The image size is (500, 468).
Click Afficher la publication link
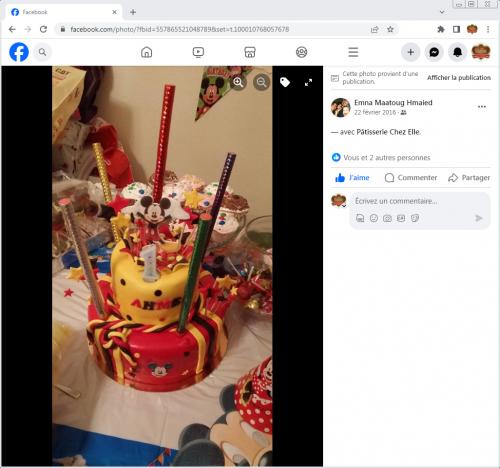459,78
